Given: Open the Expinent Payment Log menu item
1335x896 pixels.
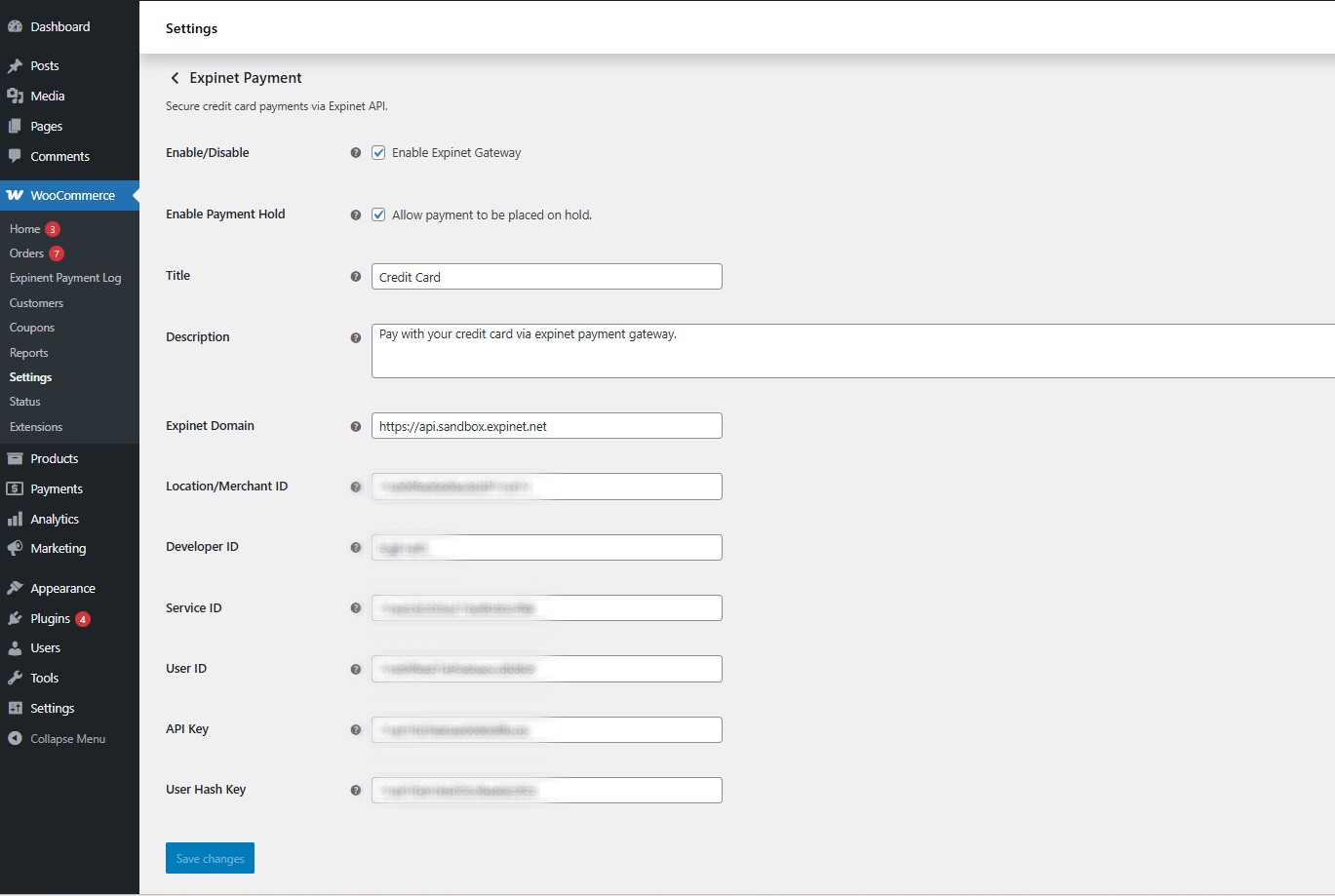Looking at the screenshot, I should coord(64,277).
